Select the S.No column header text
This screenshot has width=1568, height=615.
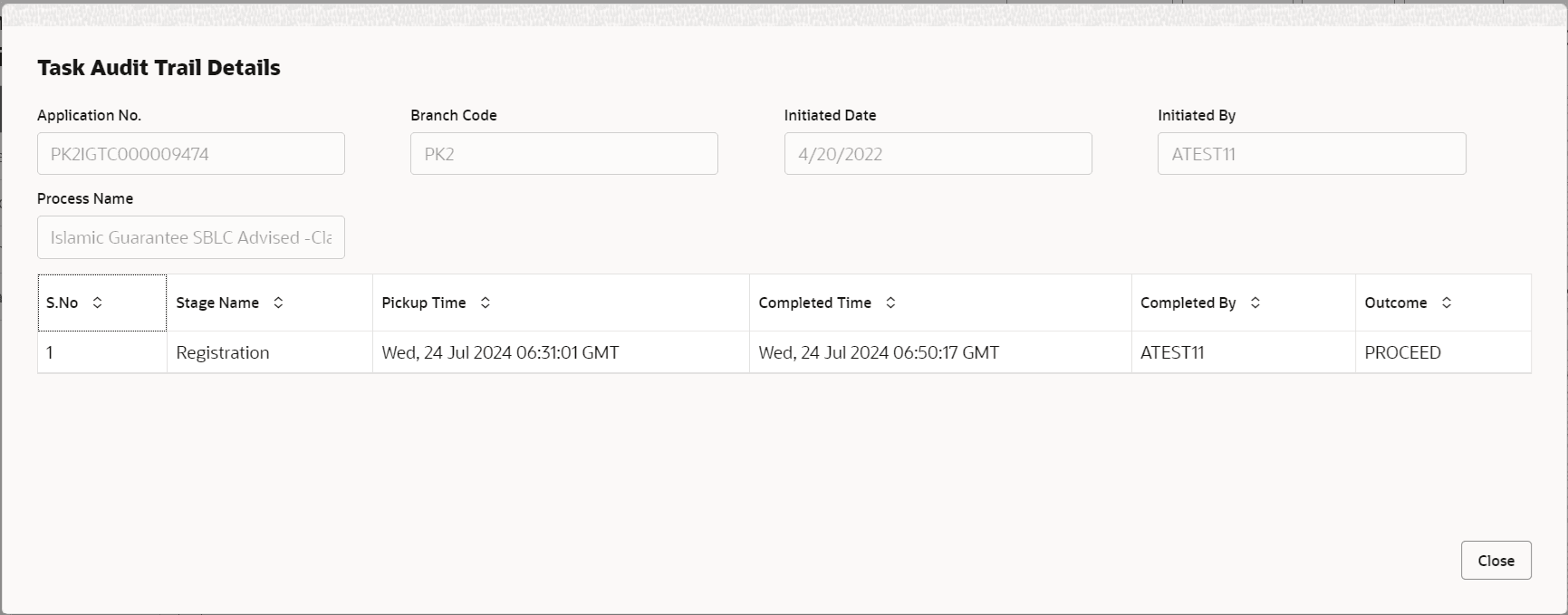tap(63, 303)
